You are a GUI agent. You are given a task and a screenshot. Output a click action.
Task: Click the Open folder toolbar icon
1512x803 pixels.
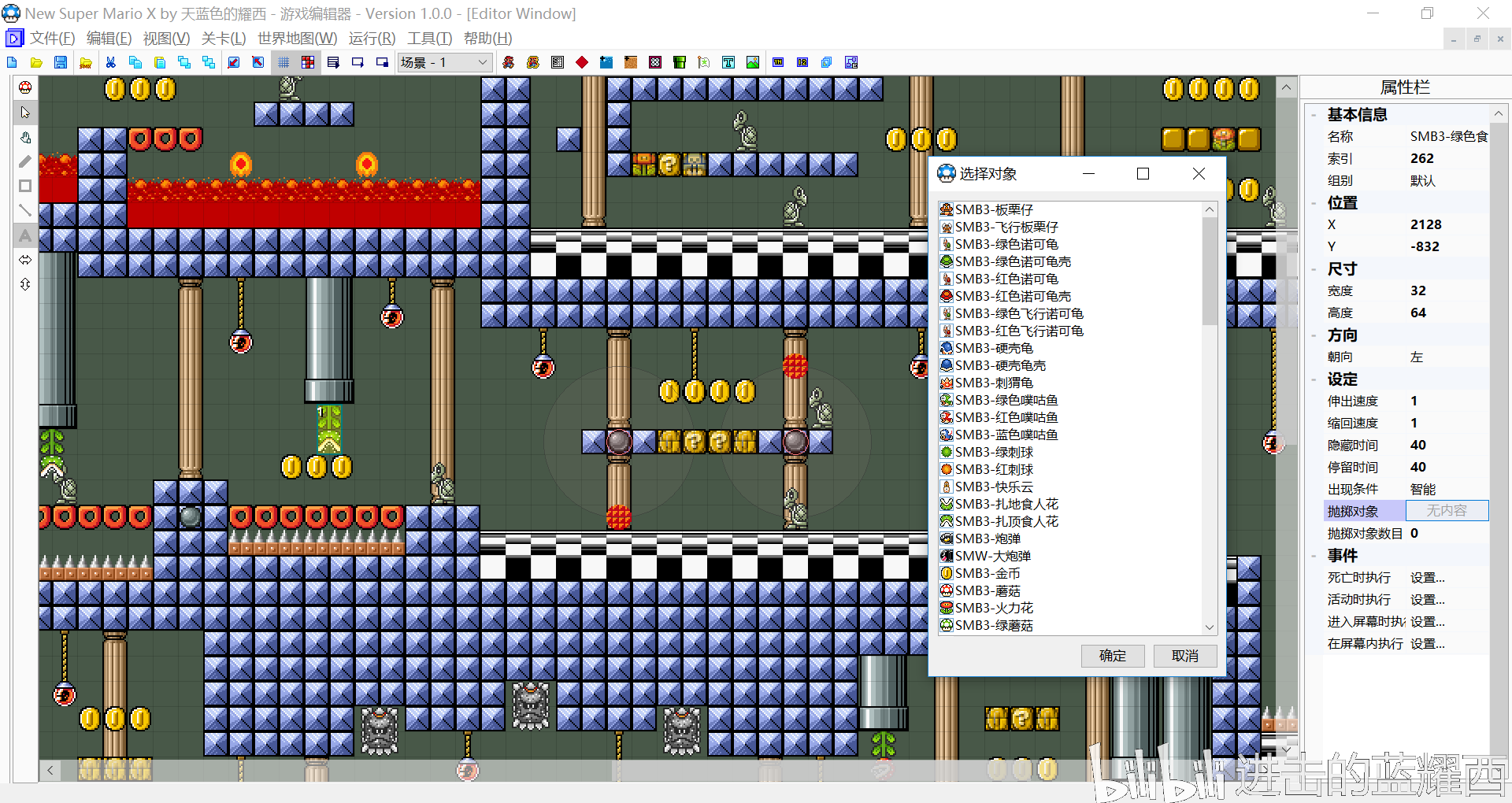[x=36, y=62]
